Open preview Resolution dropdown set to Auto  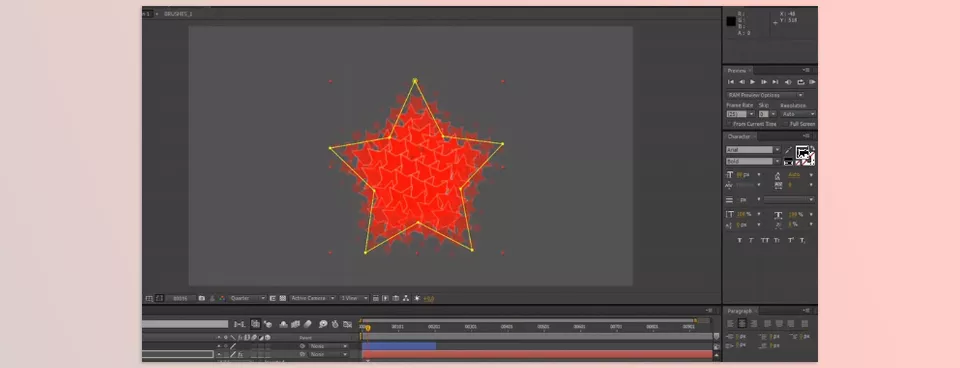coord(798,114)
